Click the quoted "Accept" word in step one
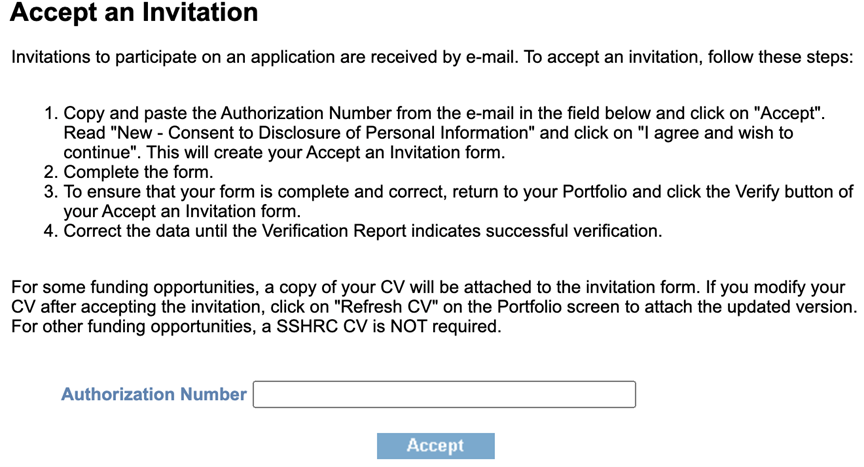This screenshot has height=467, width=864. pos(787,113)
